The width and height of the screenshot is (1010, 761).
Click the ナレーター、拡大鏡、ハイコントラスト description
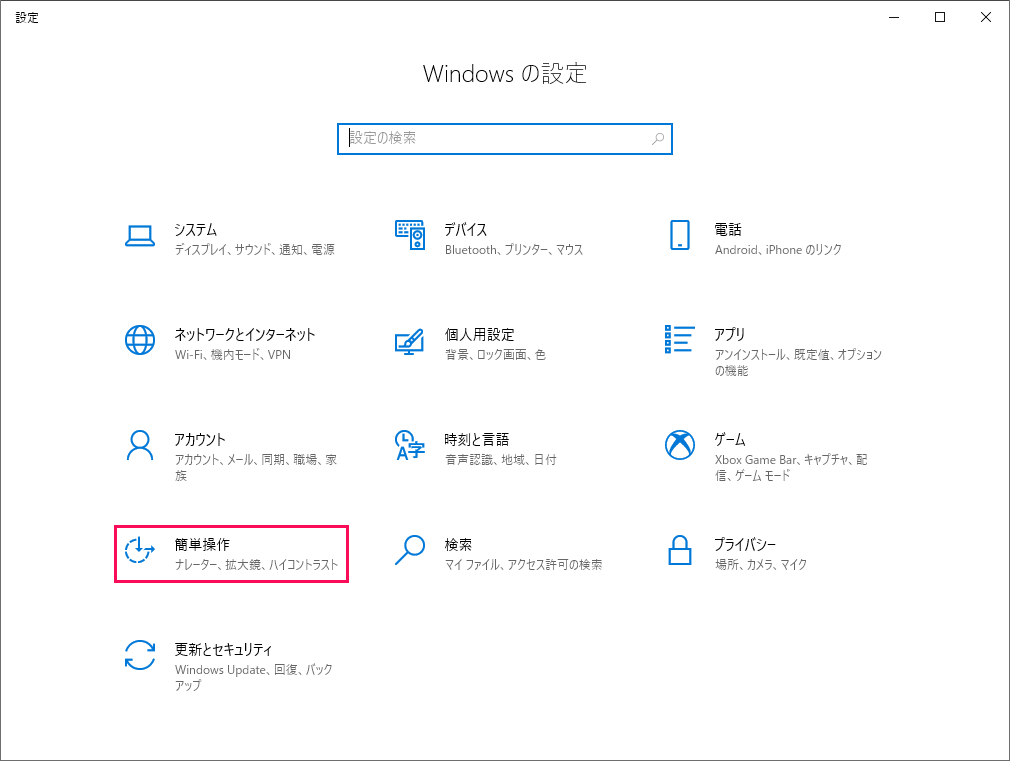click(x=256, y=565)
